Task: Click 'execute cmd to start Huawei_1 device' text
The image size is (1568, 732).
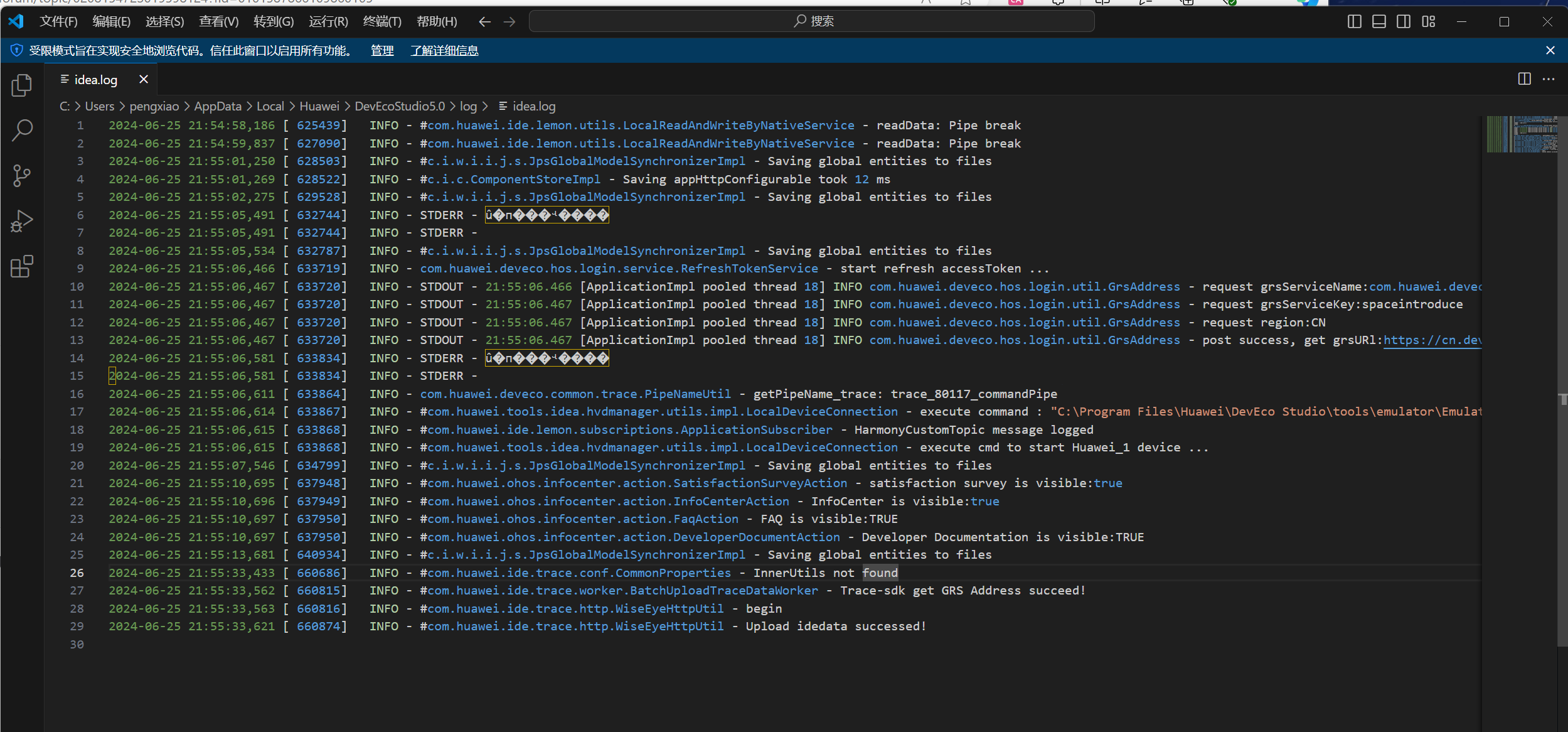Action: coord(1050,447)
